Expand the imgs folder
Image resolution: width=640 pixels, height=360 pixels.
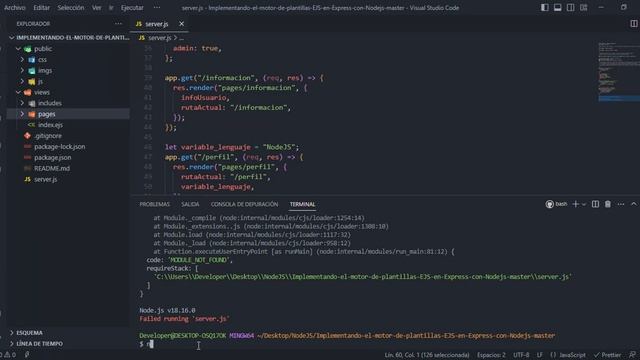click(x=22, y=71)
